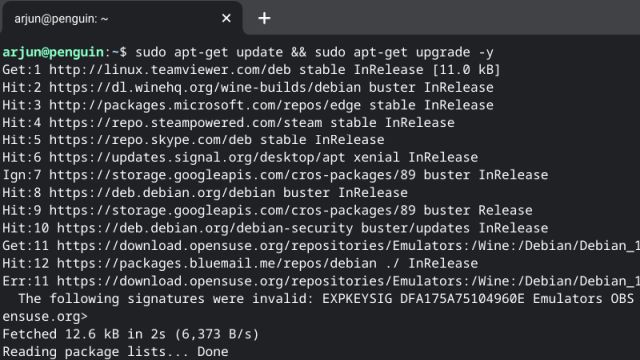640x360 pixels.
Task: Click the sudo apt-get update command text
Action: 209,52
